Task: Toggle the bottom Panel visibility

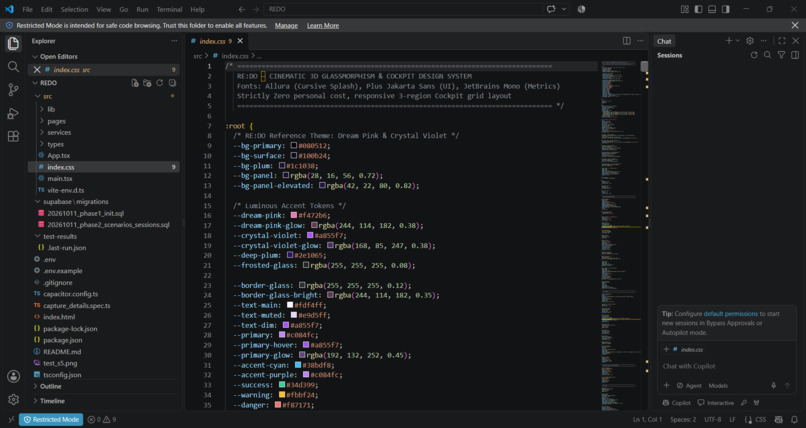Action: point(712,9)
